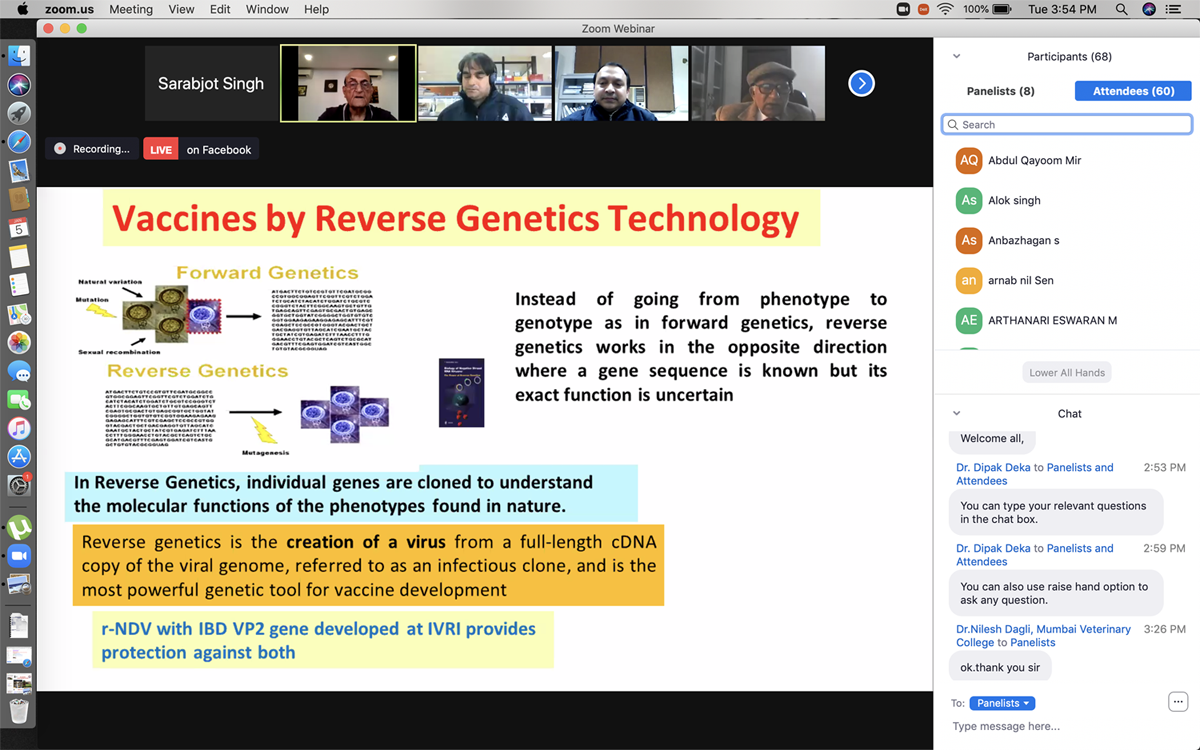Image resolution: width=1200 pixels, height=750 pixels.
Task: Open the Meeting menu
Action: 131,9
